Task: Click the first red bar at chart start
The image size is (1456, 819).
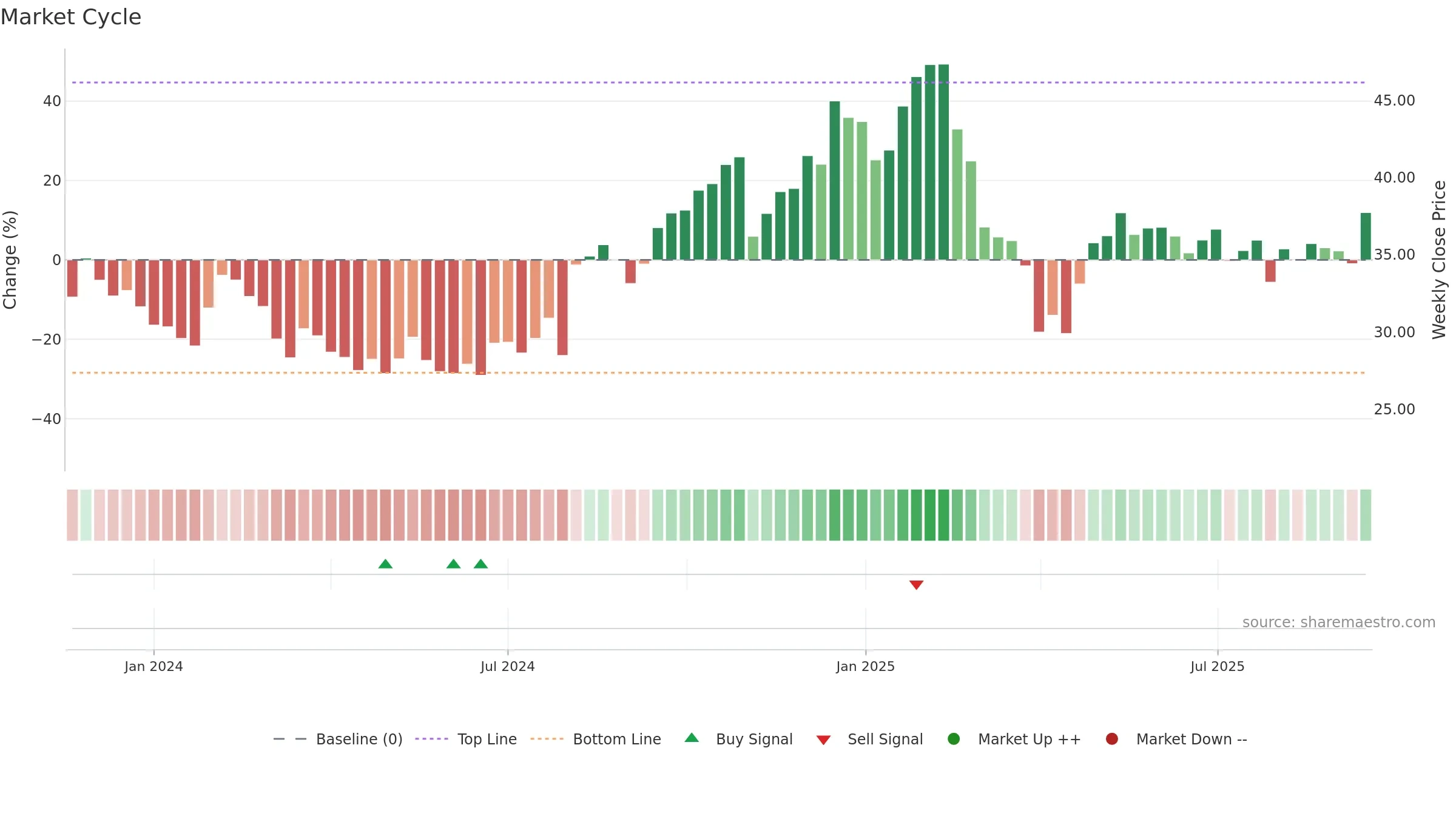Action: 72,278
